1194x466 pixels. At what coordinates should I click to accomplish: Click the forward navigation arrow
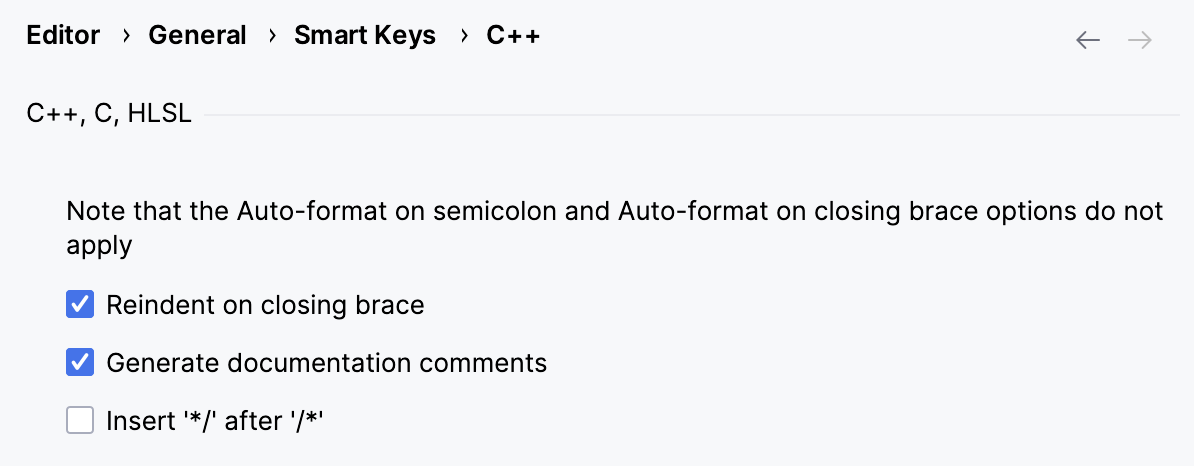tap(1140, 40)
